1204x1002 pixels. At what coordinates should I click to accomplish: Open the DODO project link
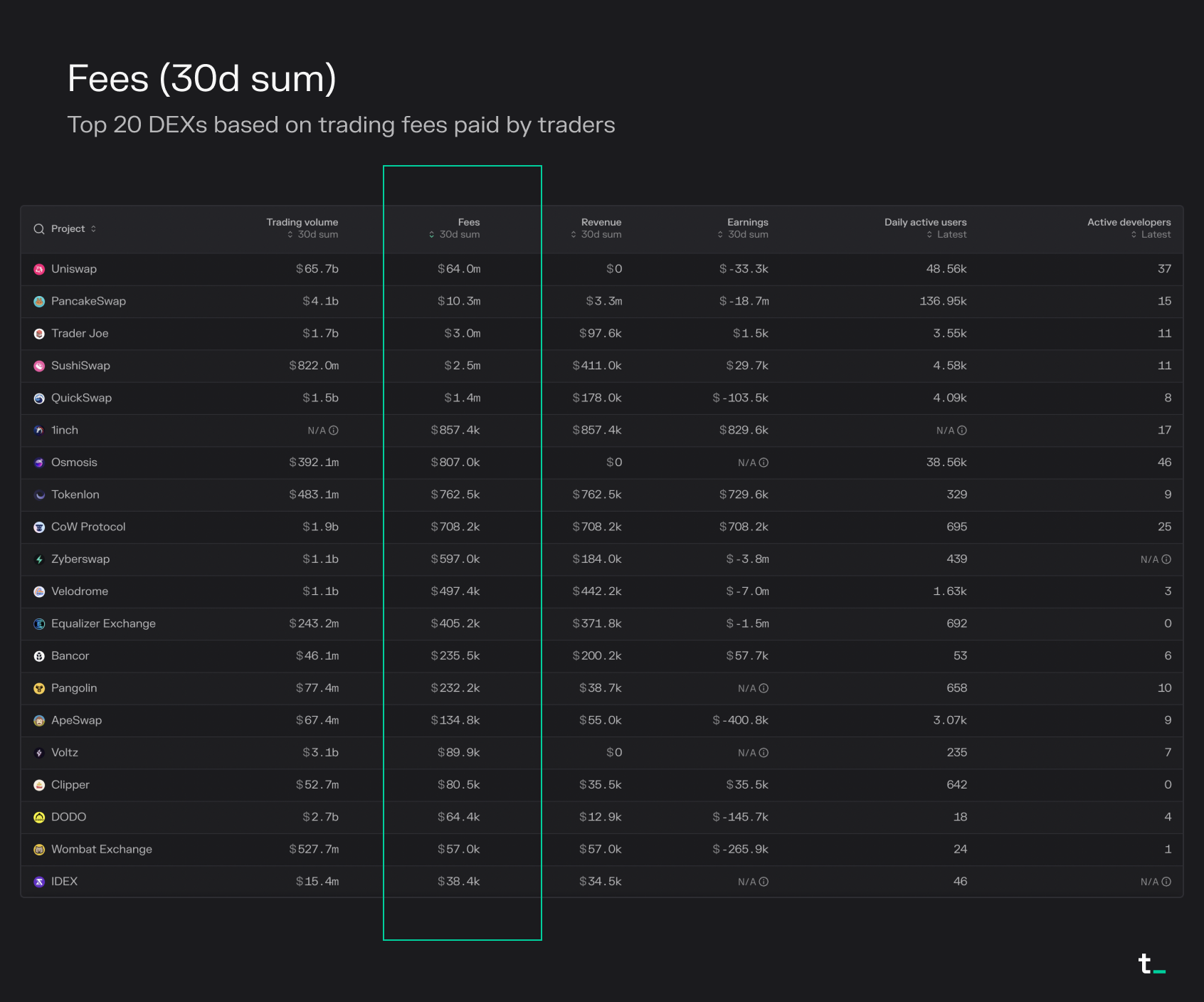pos(69,818)
